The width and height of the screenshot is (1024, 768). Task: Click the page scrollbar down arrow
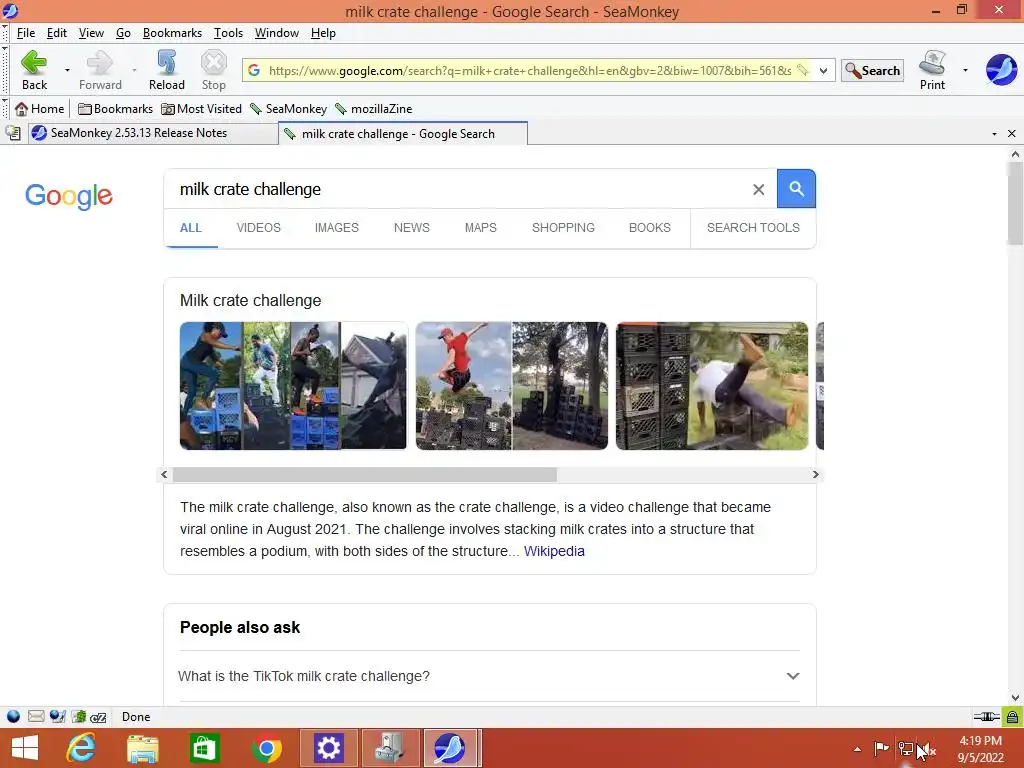pyautogui.click(x=1015, y=697)
